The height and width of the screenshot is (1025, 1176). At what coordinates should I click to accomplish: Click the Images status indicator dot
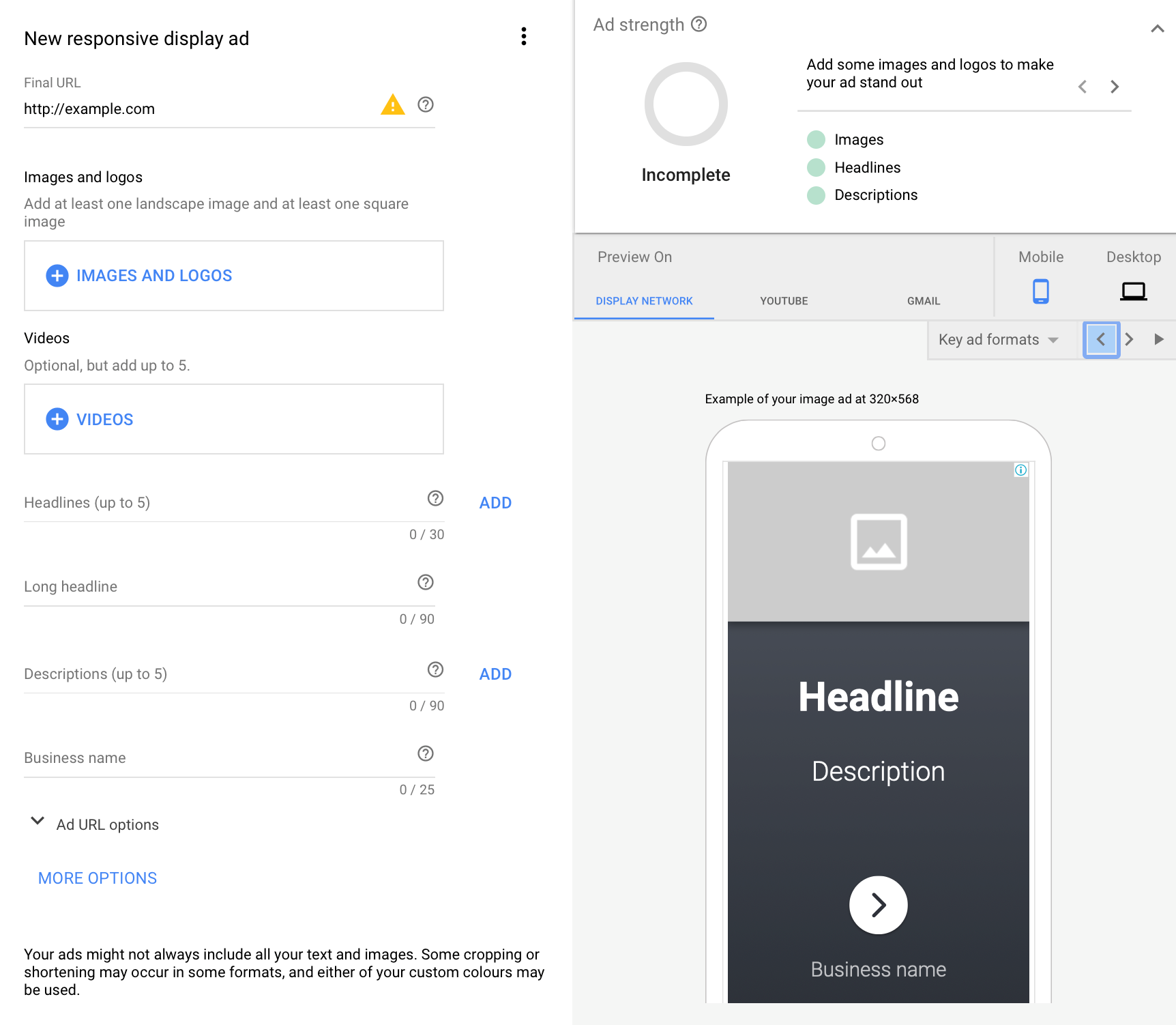point(816,140)
